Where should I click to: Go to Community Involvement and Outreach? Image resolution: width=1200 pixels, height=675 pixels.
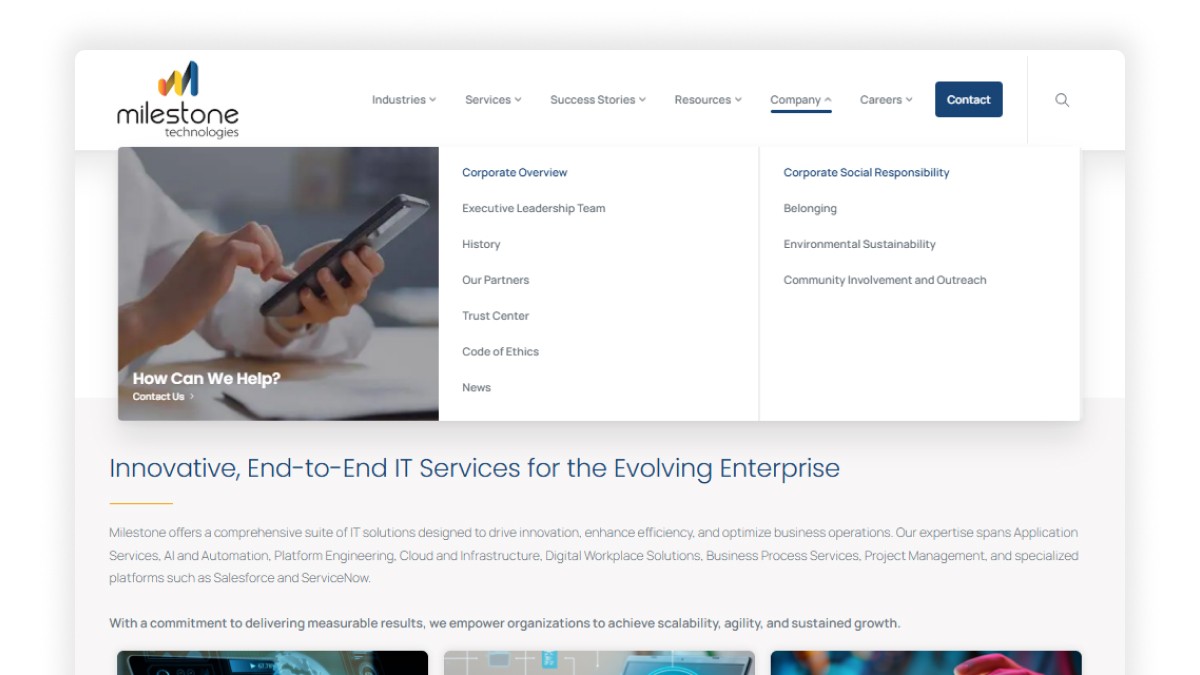(x=885, y=281)
